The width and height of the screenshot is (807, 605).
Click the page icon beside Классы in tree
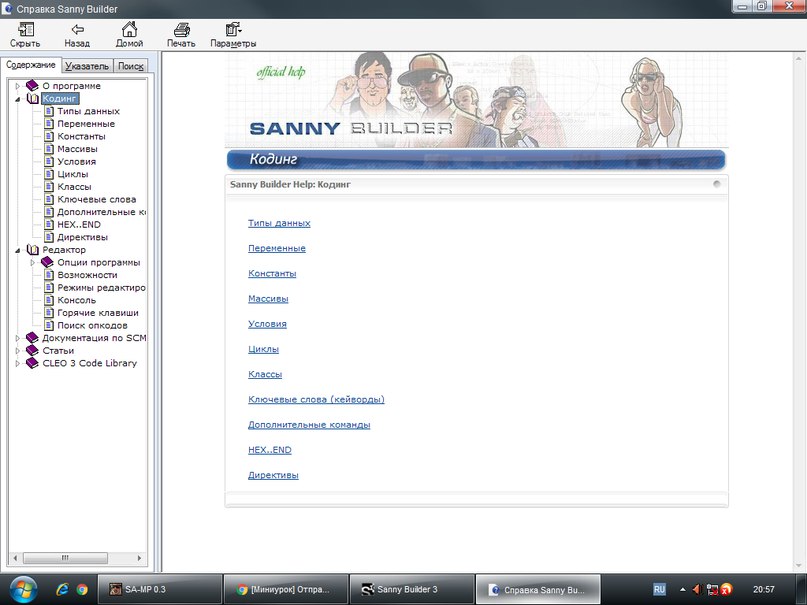click(x=49, y=186)
